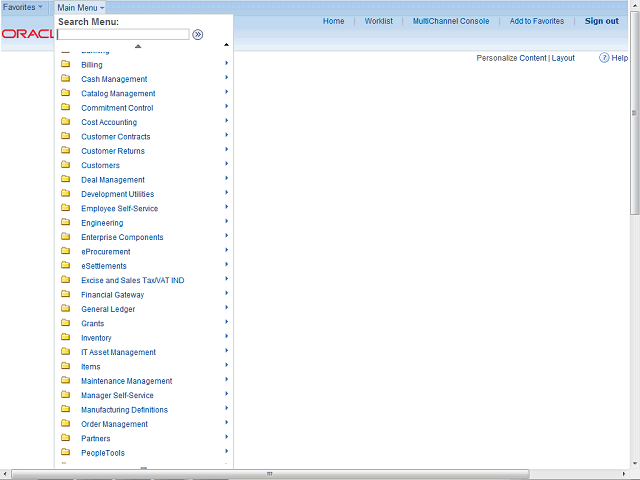The height and width of the screenshot is (480, 640).
Task: Click the folder icon beside Customer Contracts
Action: coord(65,136)
